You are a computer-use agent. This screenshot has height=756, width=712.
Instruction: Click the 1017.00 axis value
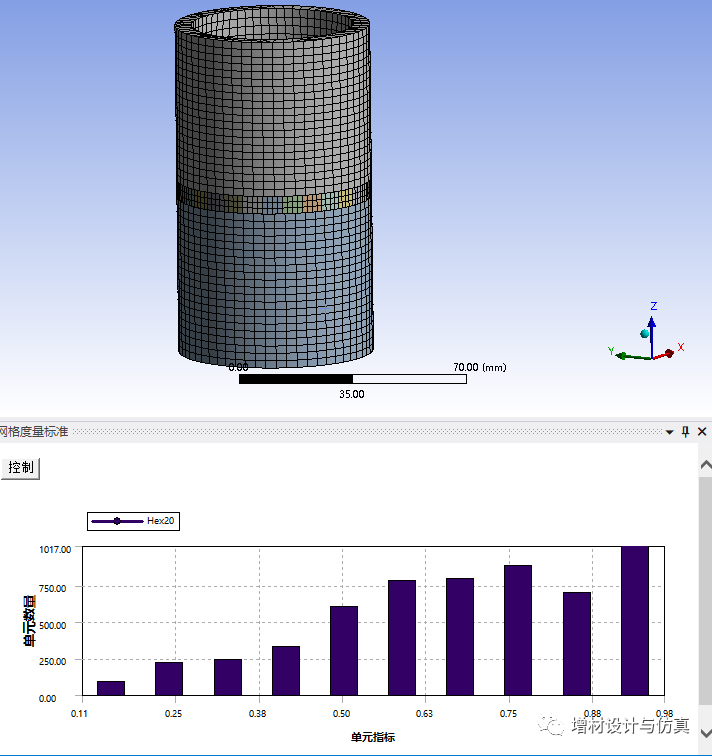(55, 550)
